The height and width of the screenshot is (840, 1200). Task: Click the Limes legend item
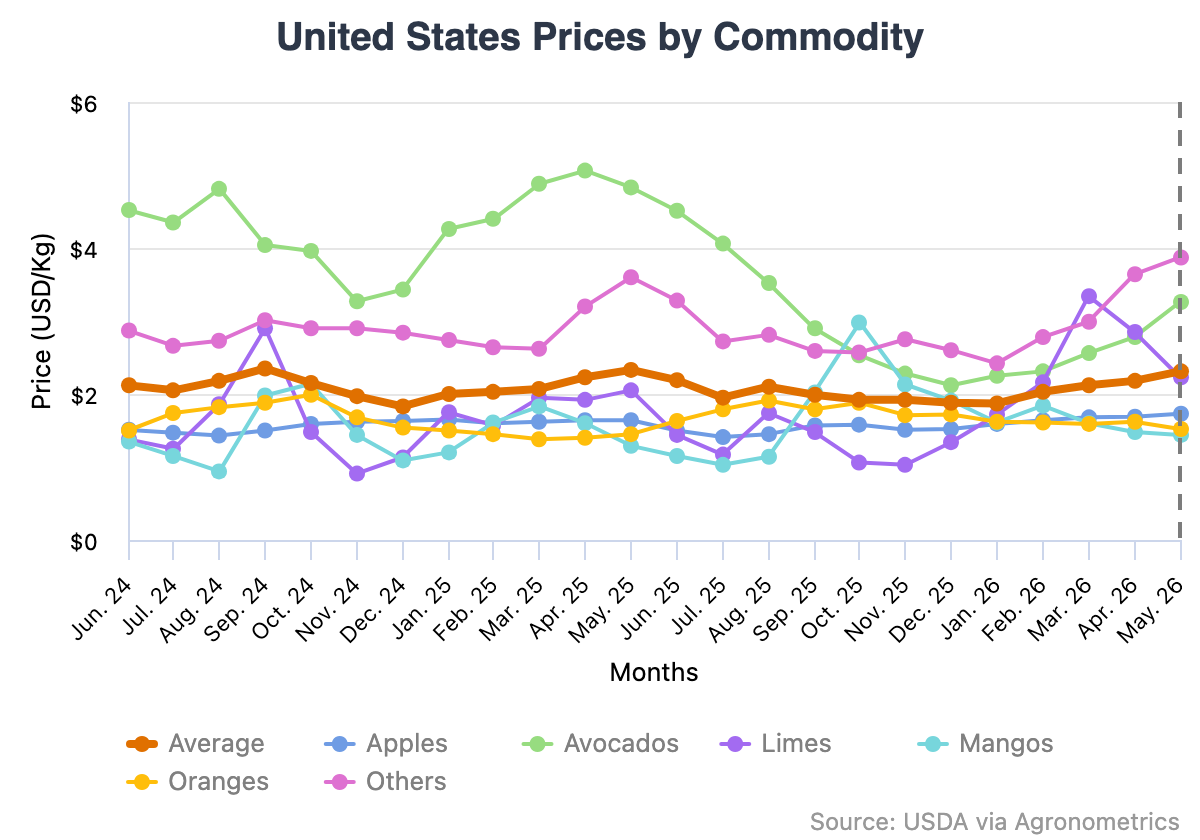tap(775, 743)
